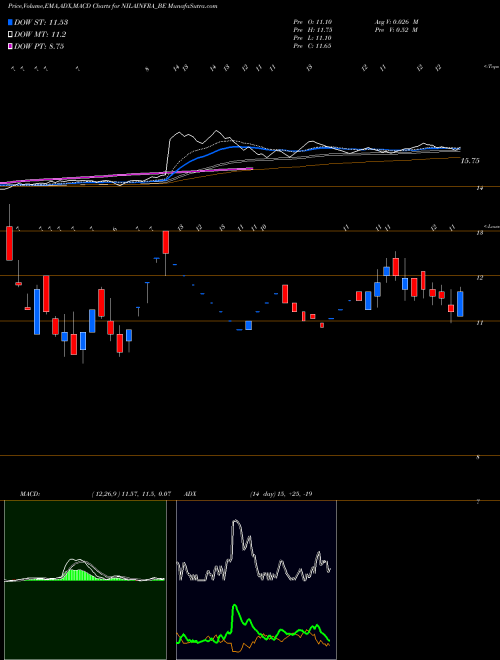Image resolution: width=500 pixels, height=660 pixels.
Task: Click the tall white ADX line peak
Action: tap(237, 523)
